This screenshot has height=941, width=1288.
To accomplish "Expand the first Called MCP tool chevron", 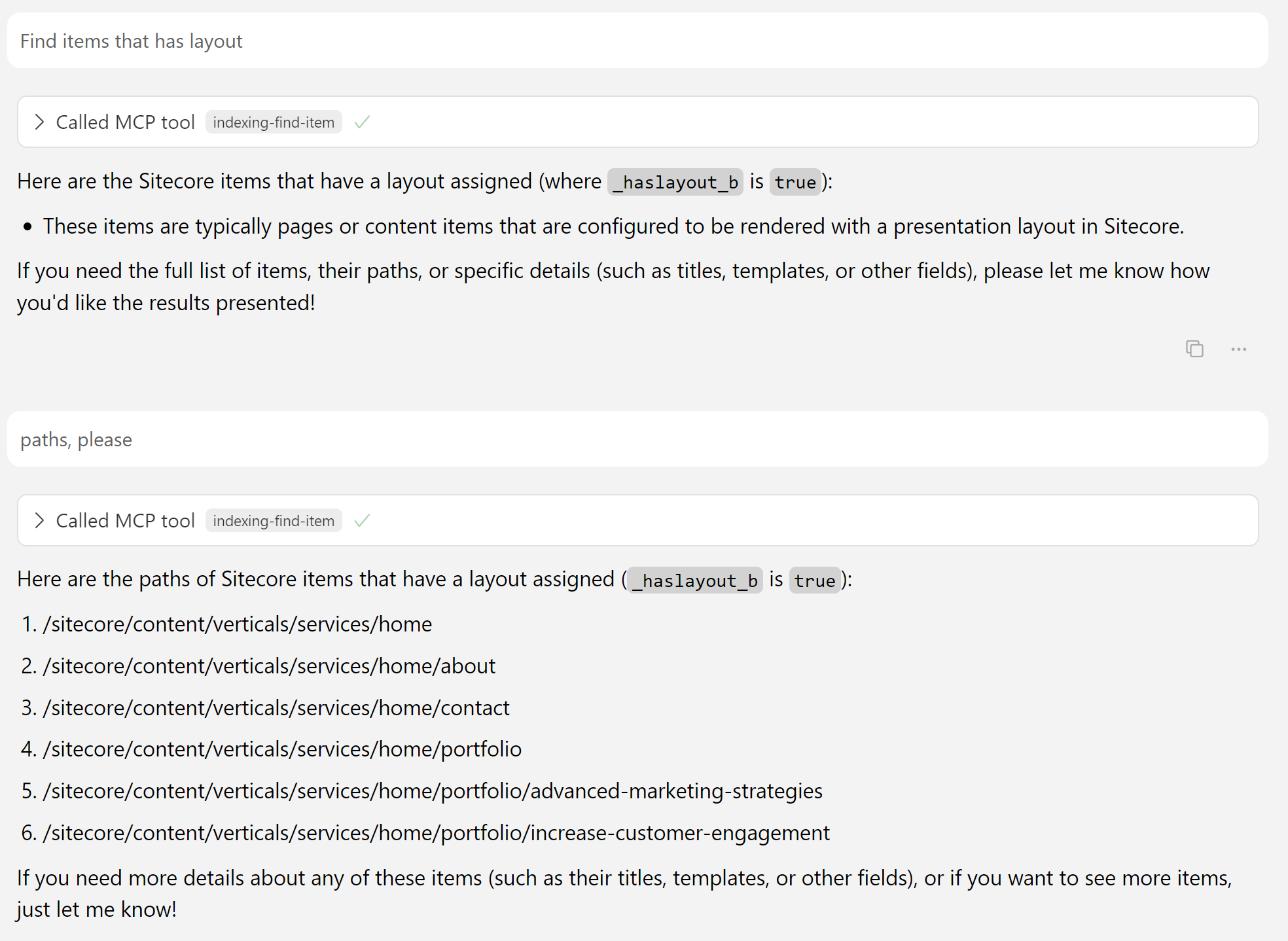I will point(39,122).
